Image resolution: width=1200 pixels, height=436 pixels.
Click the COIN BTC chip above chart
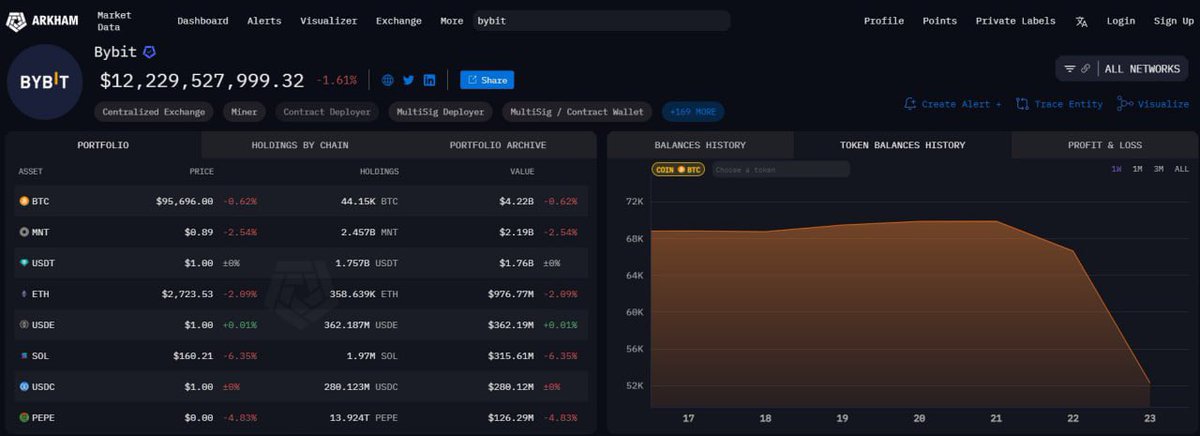pyautogui.click(x=679, y=170)
